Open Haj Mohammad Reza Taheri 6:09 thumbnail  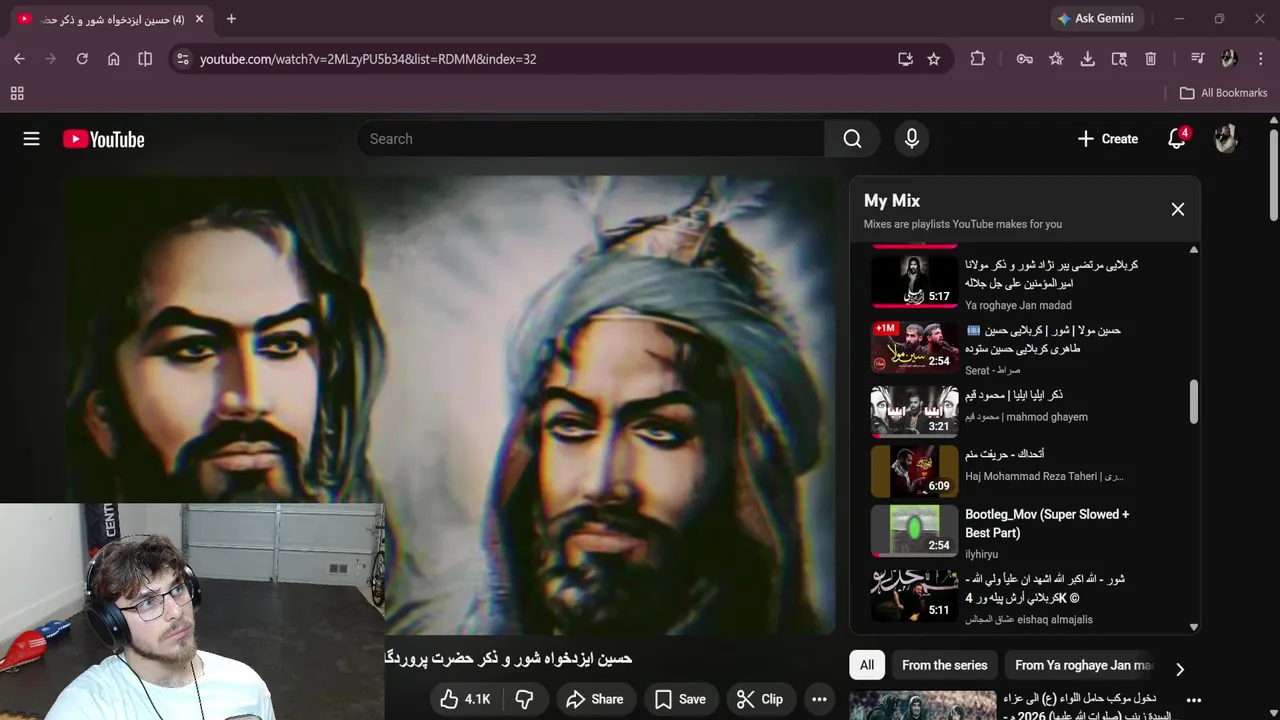[x=914, y=471]
